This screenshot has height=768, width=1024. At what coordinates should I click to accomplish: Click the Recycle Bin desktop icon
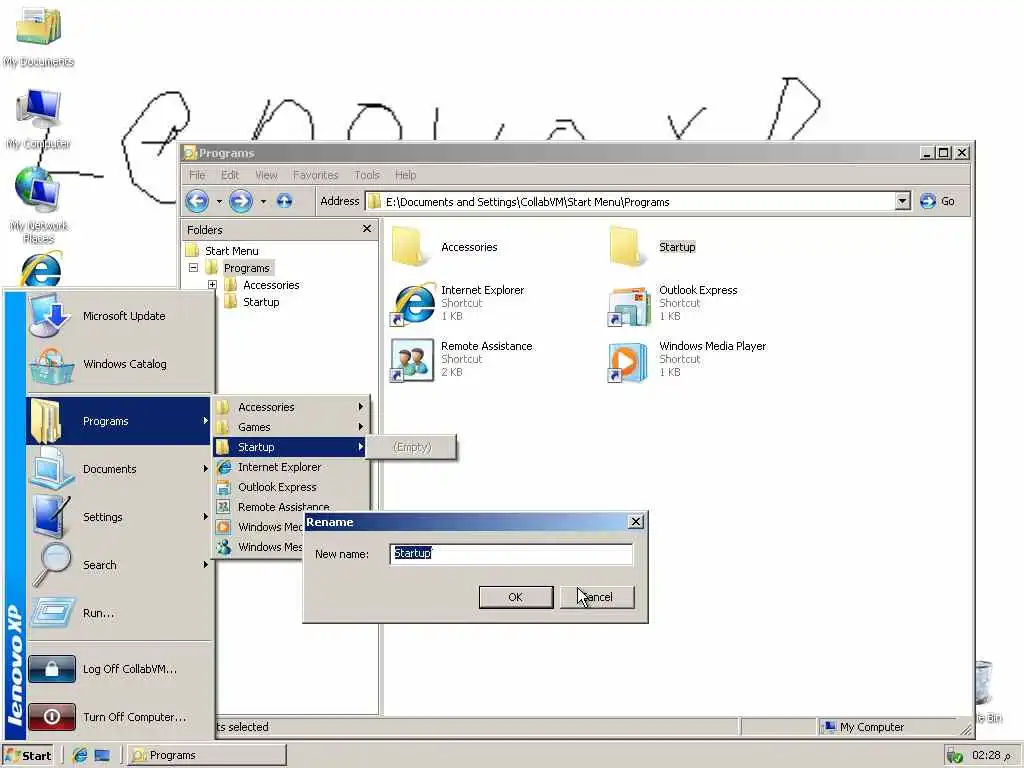tap(987, 692)
